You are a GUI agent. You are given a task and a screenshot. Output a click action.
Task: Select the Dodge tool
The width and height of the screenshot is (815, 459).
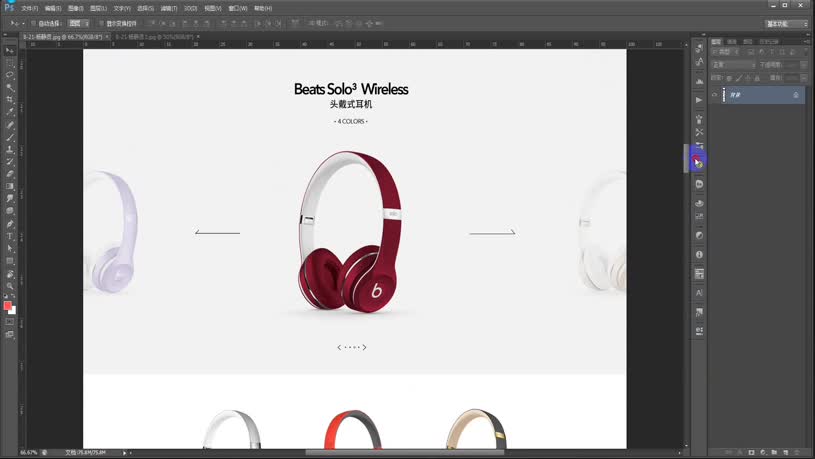9,211
